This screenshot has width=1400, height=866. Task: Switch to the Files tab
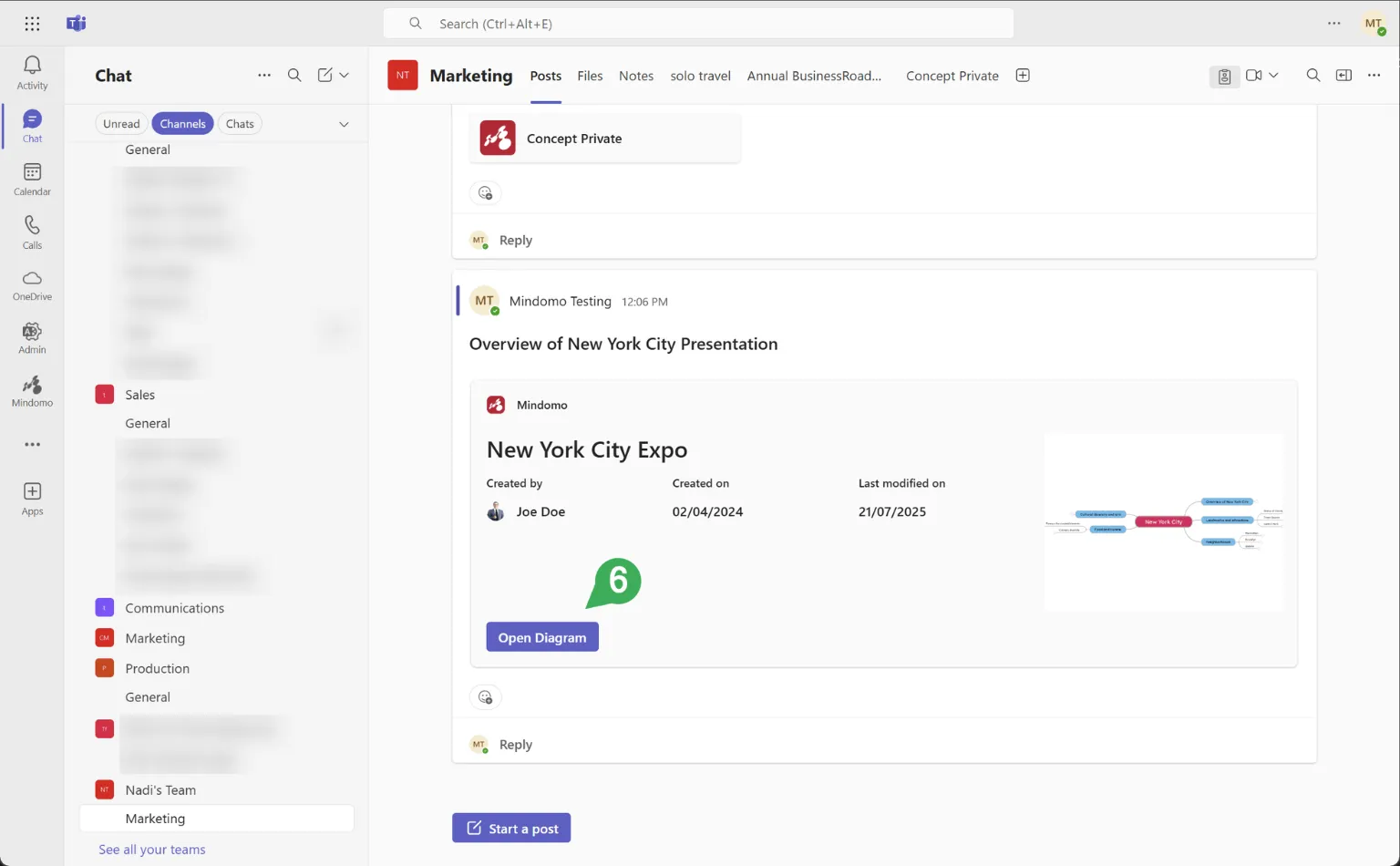pos(590,76)
